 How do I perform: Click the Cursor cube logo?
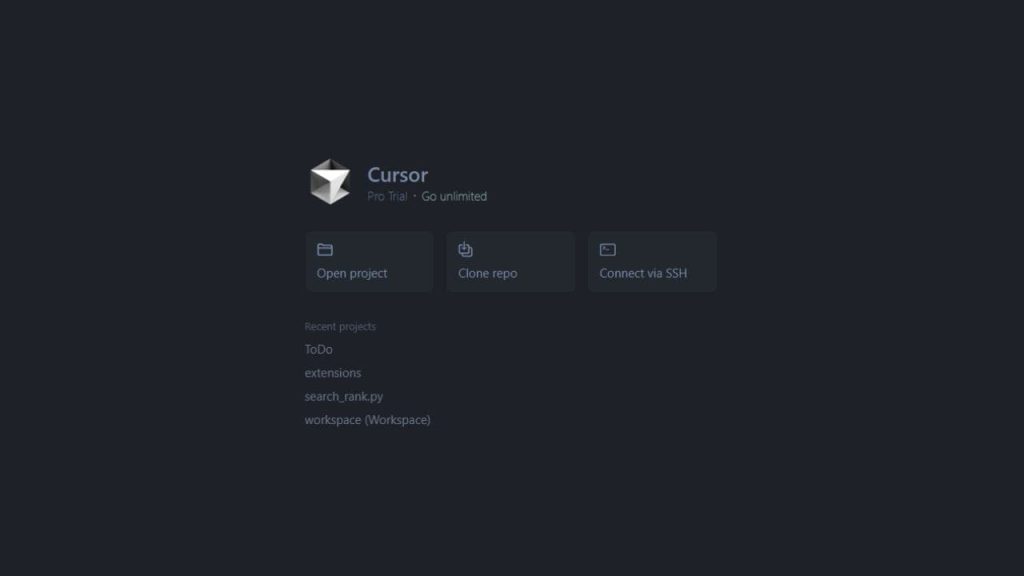tap(330, 182)
